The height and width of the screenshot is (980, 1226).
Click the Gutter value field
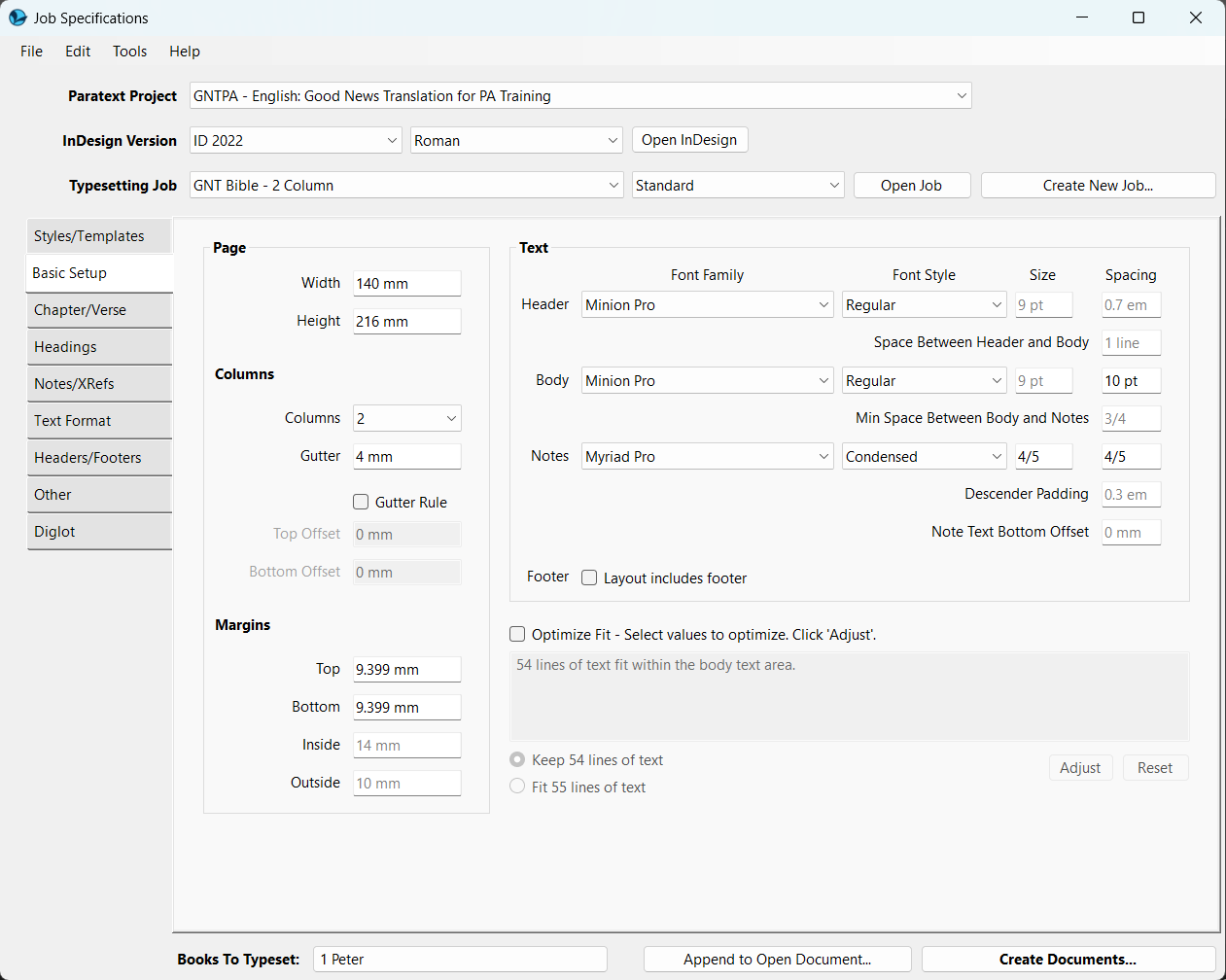406,456
